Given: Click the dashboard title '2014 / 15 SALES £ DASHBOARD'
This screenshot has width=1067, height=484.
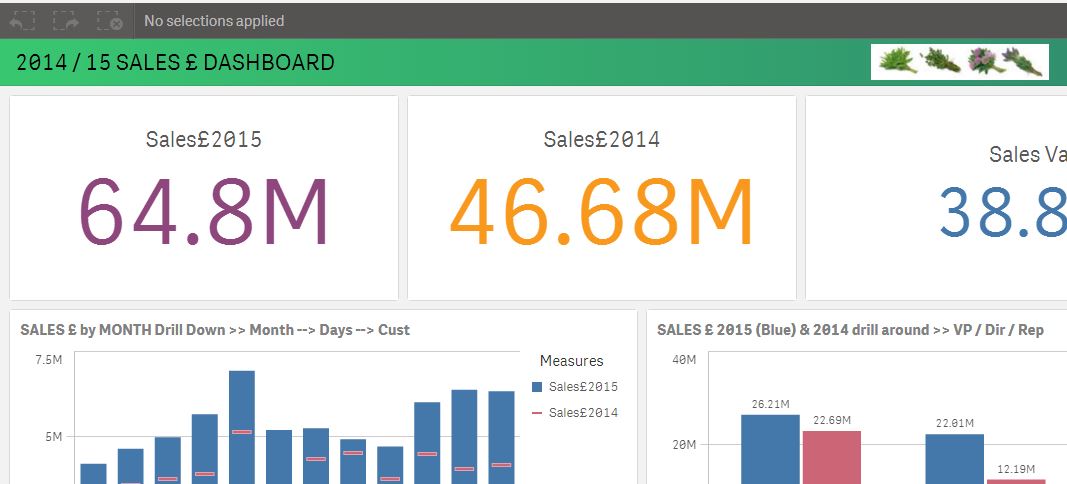Looking at the screenshot, I should coord(175,63).
